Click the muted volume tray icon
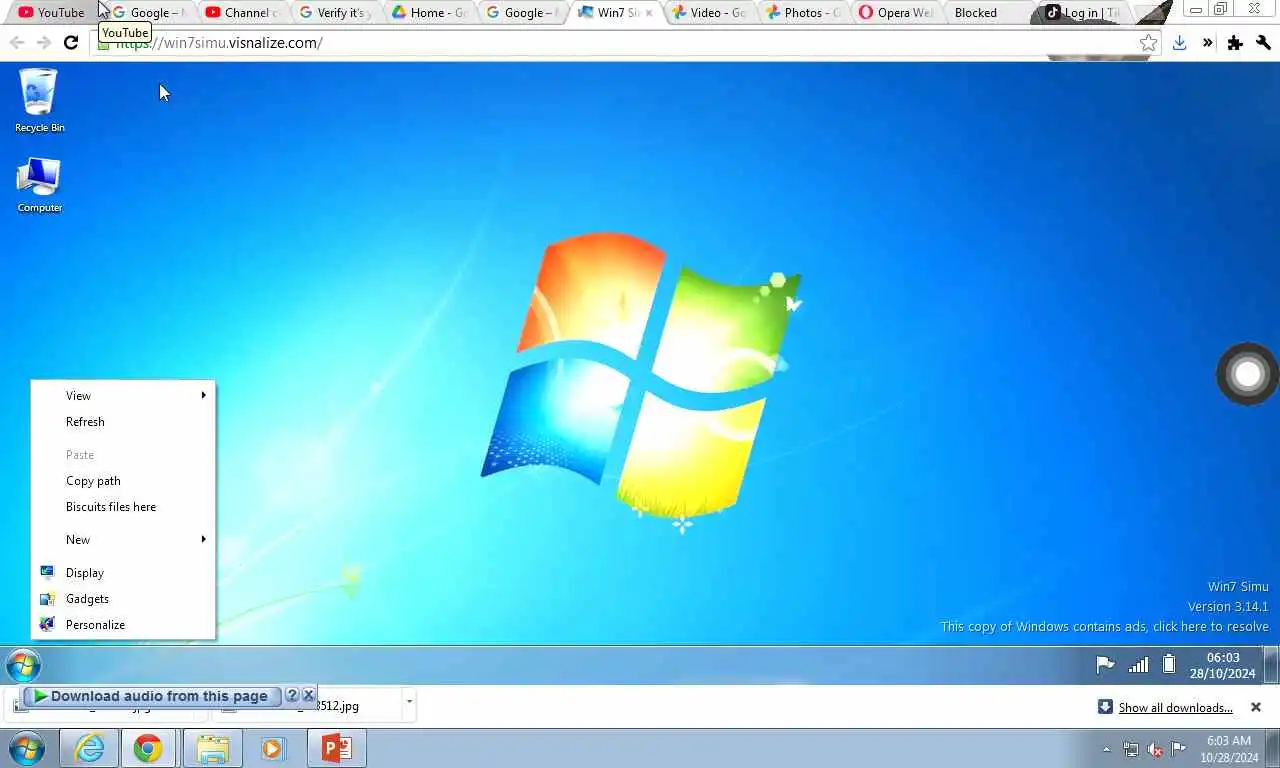Image resolution: width=1280 pixels, height=768 pixels. [1155, 749]
